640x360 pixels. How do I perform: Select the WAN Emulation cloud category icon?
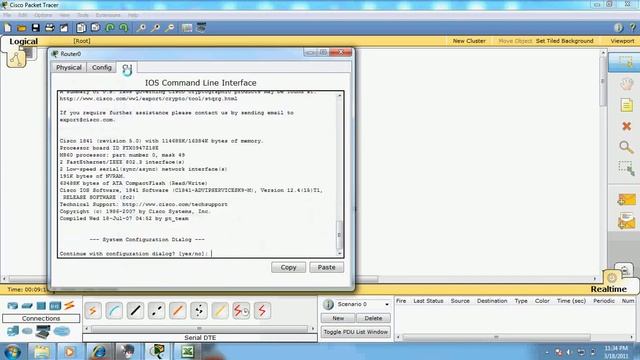click(x=27, y=331)
